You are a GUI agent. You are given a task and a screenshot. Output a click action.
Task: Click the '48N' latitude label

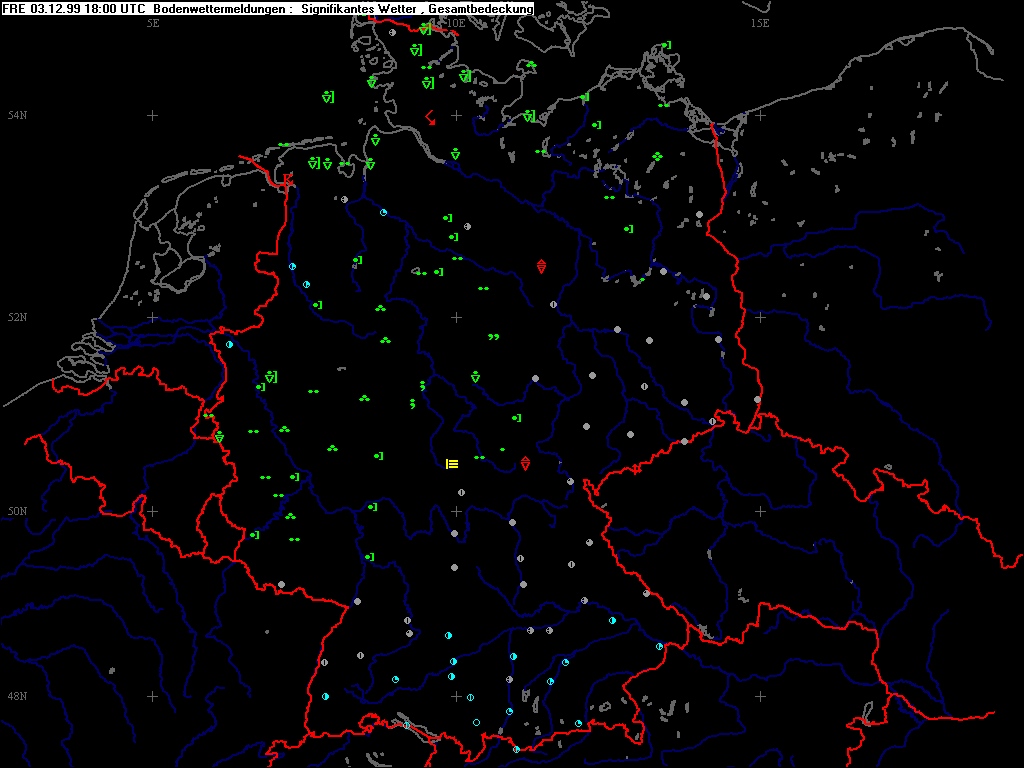[17, 696]
